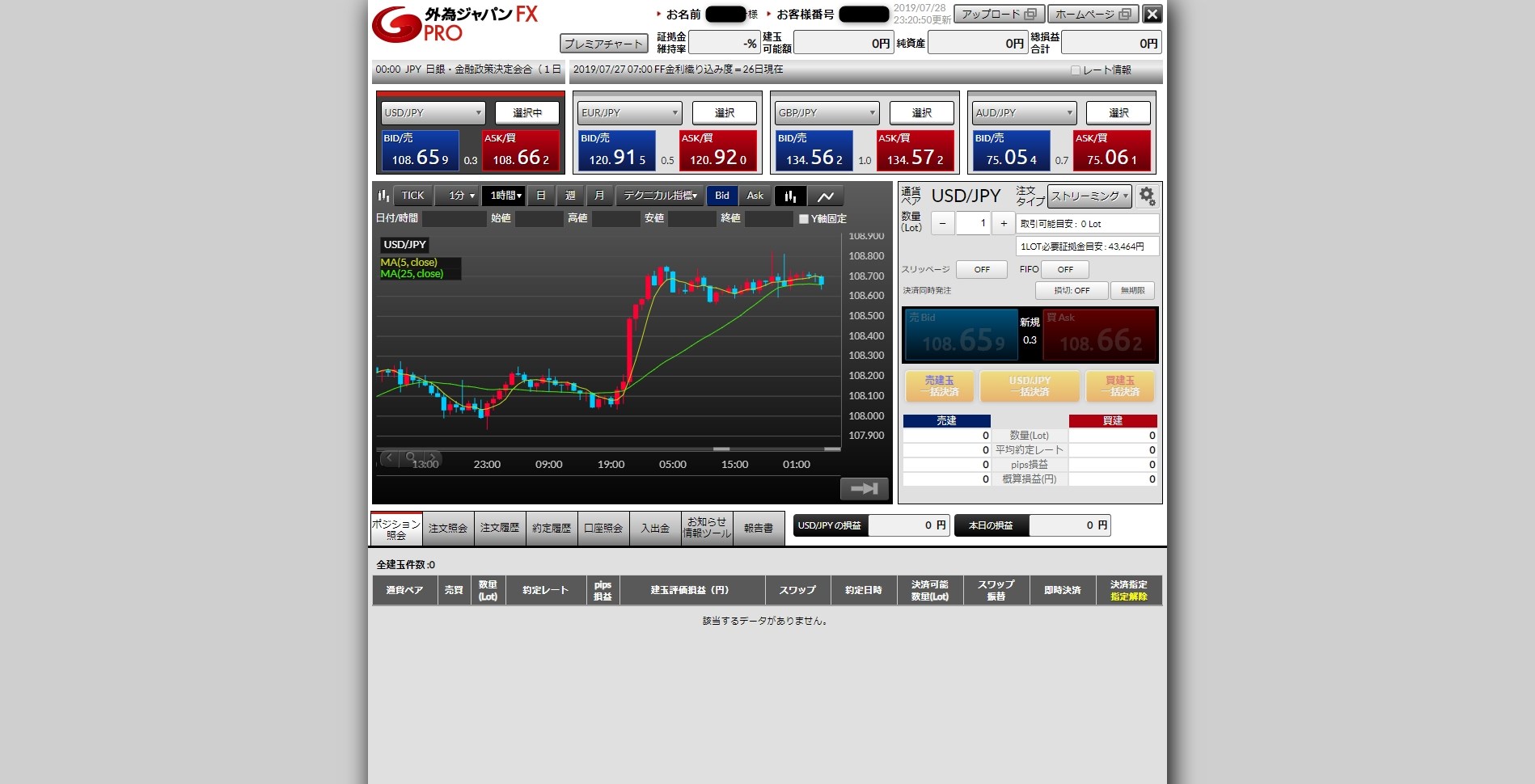The width and height of the screenshot is (1535, 784).
Task: Open order settings gear icon
Action: point(1146,196)
